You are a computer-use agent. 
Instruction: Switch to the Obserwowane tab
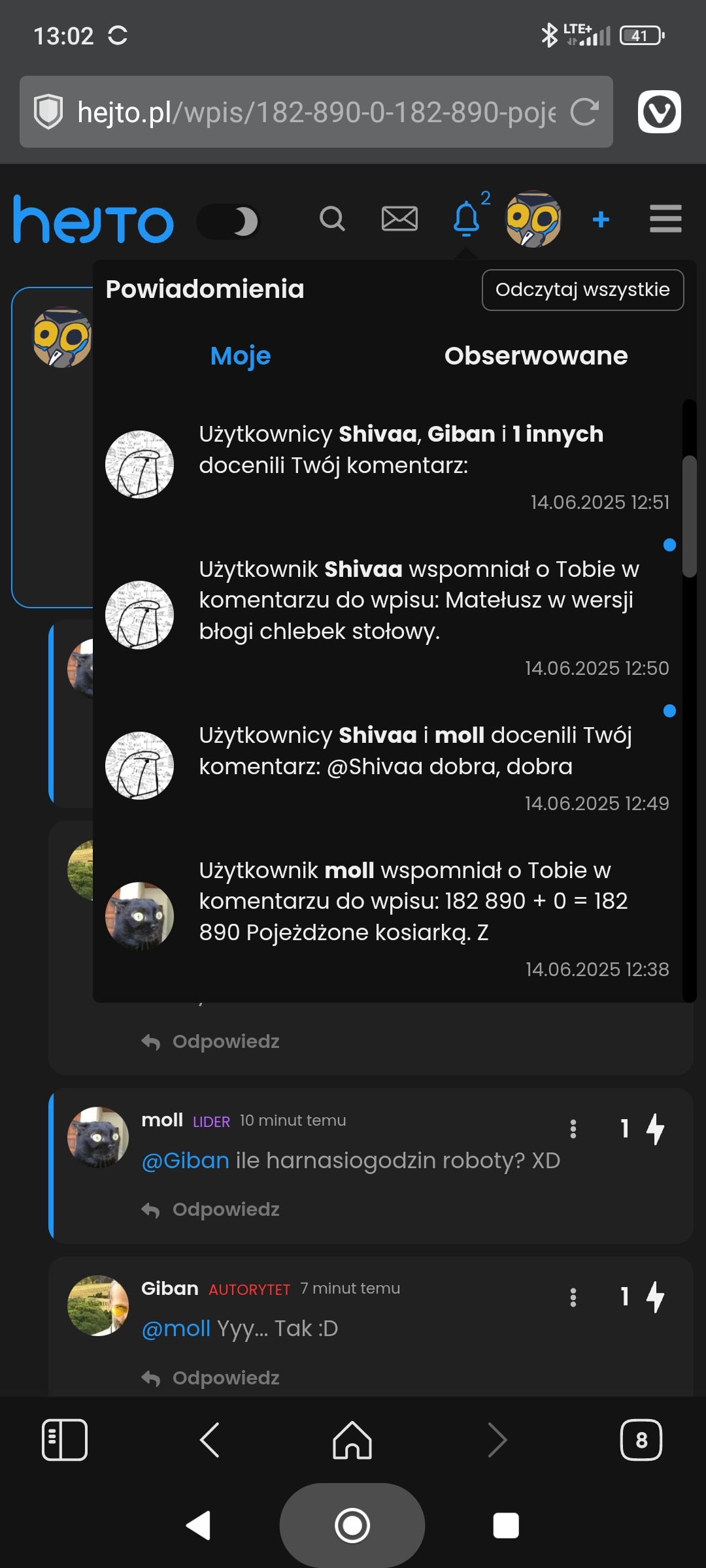coord(535,355)
